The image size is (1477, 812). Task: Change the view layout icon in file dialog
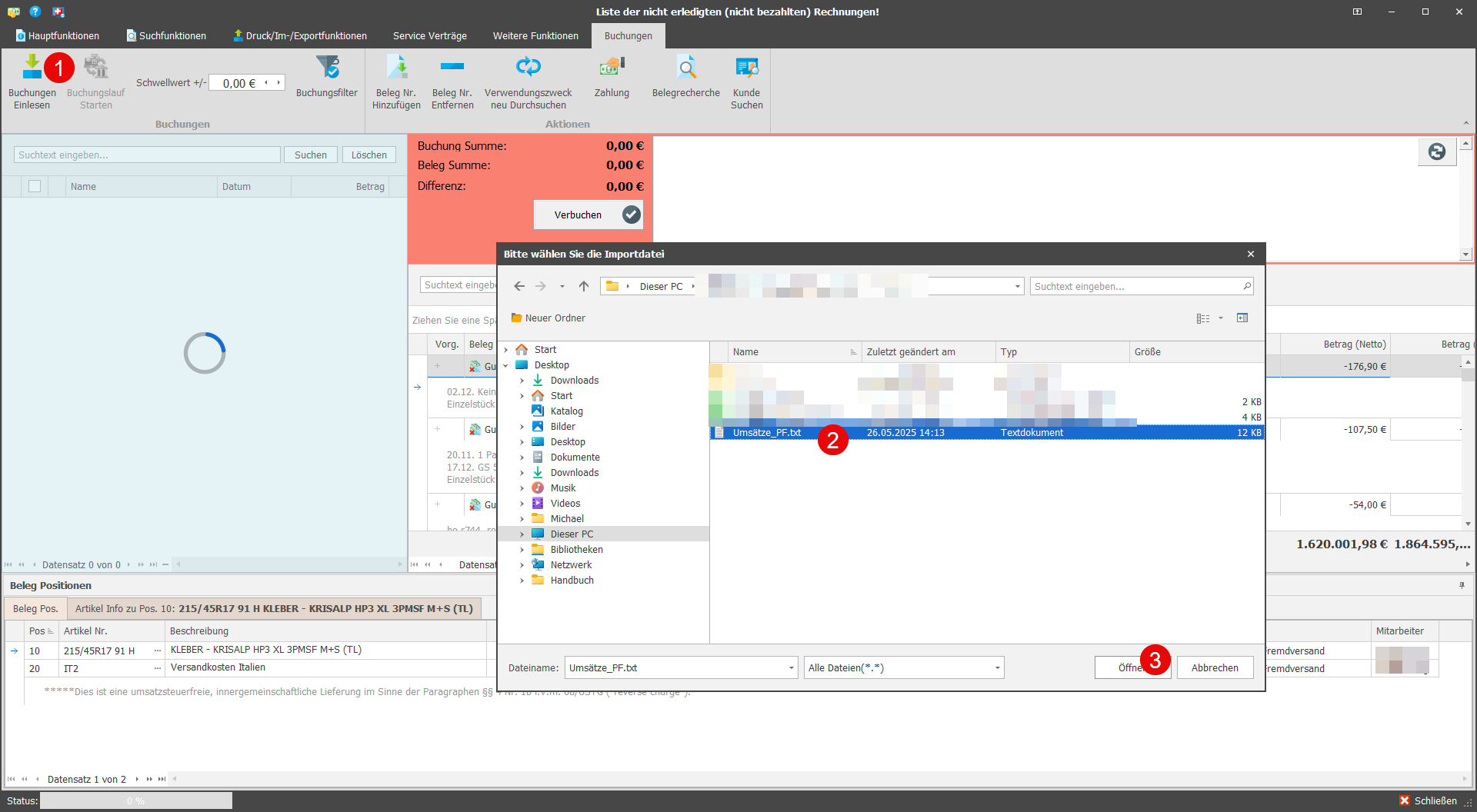tap(1203, 318)
